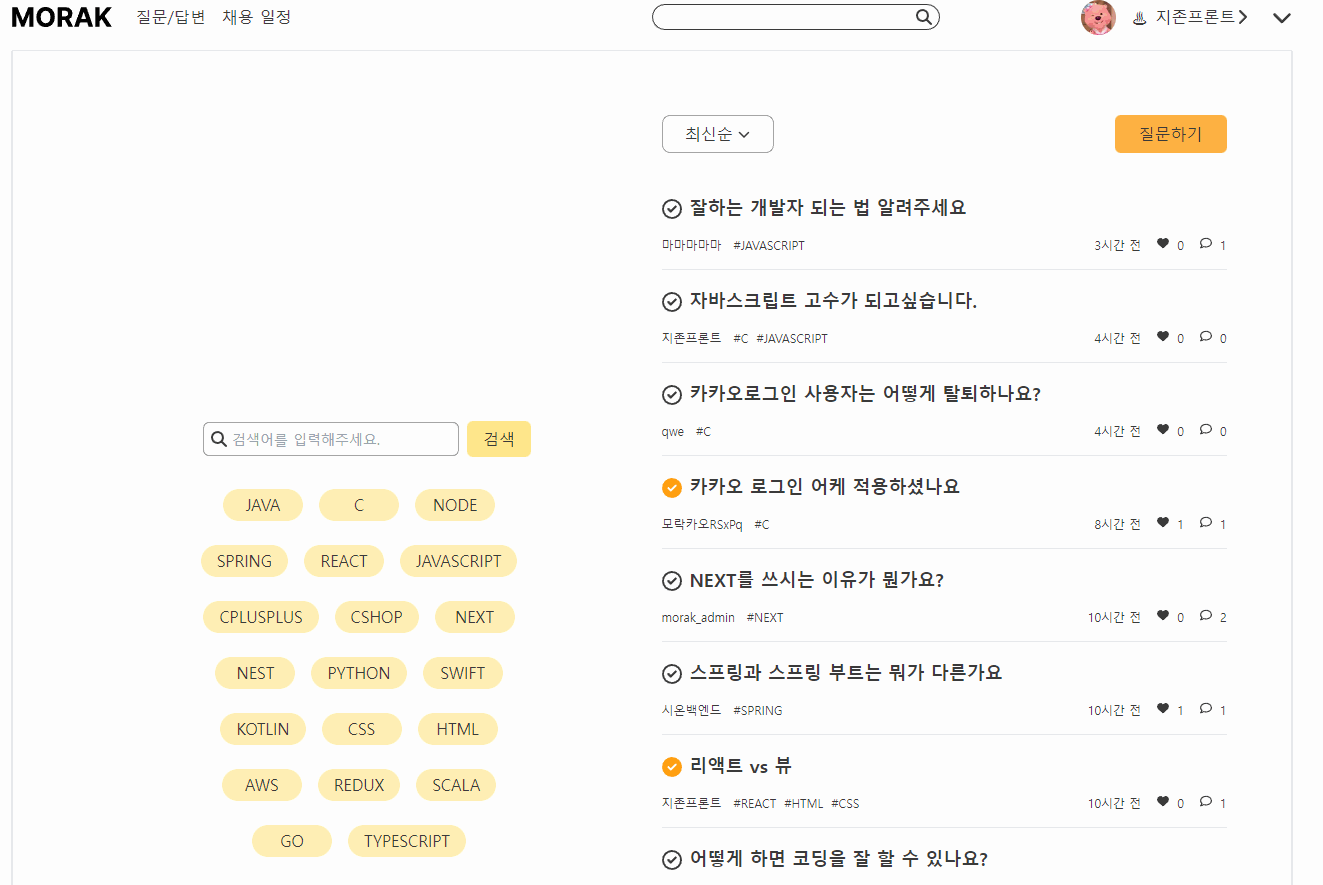Click magnifier icon in tag search field
Image resolution: width=1323 pixels, height=885 pixels.
(219, 439)
